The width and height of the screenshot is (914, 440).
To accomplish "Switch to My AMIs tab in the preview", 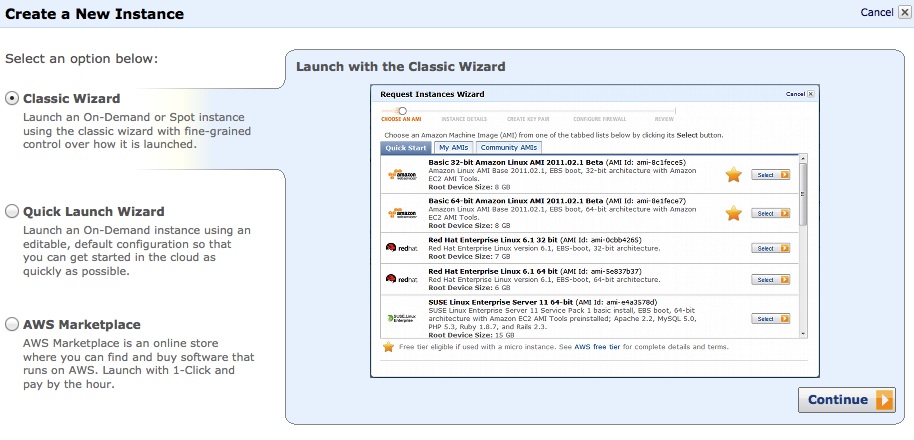I will point(454,147).
